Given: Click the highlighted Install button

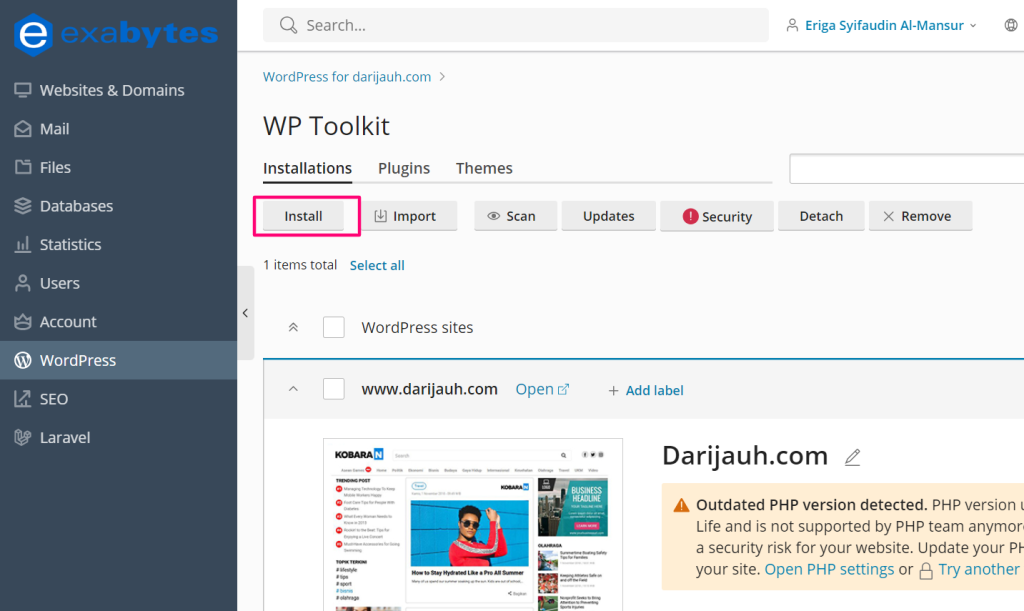Looking at the screenshot, I should click(x=305, y=215).
